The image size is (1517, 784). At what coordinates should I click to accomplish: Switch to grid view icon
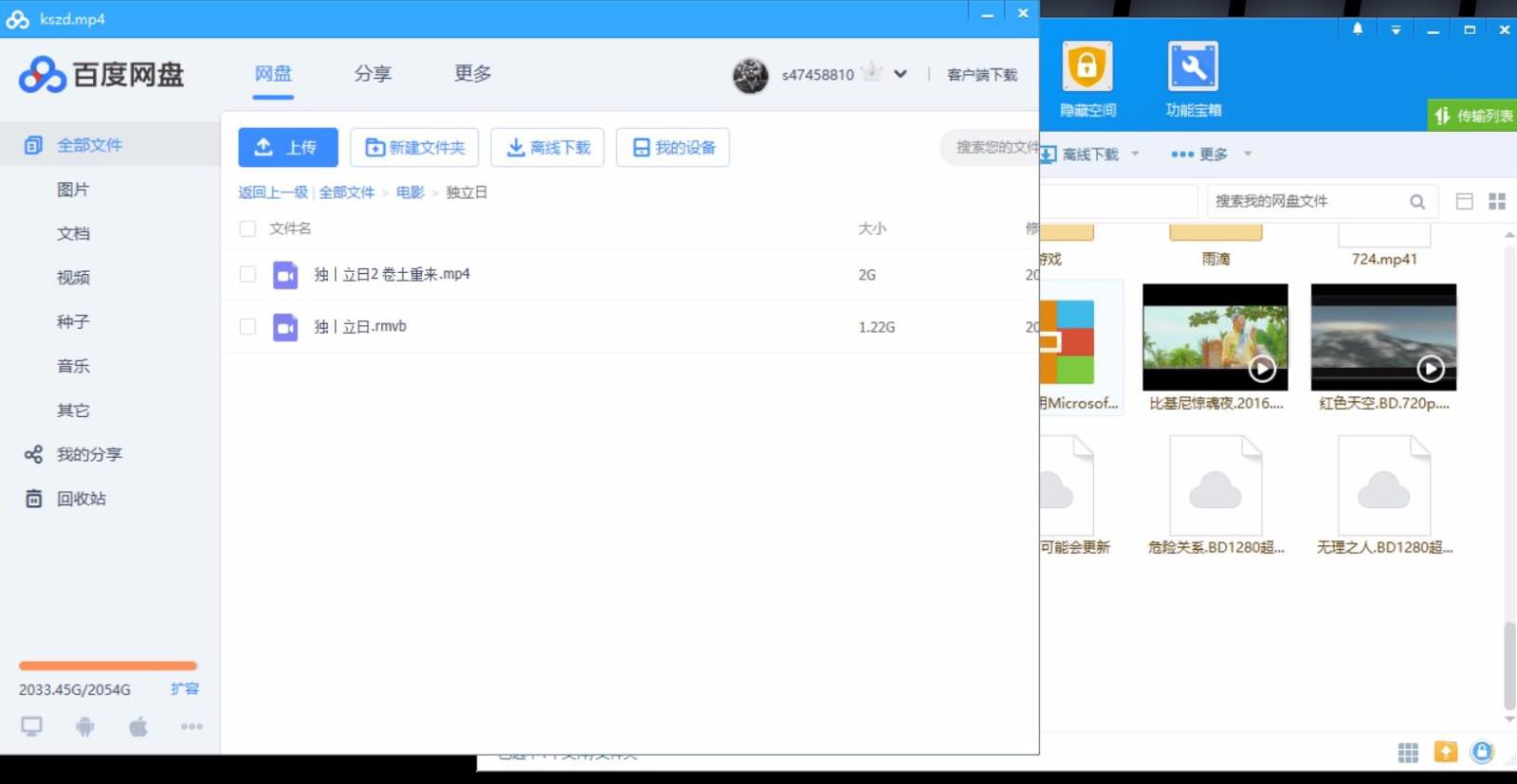pos(1497,201)
